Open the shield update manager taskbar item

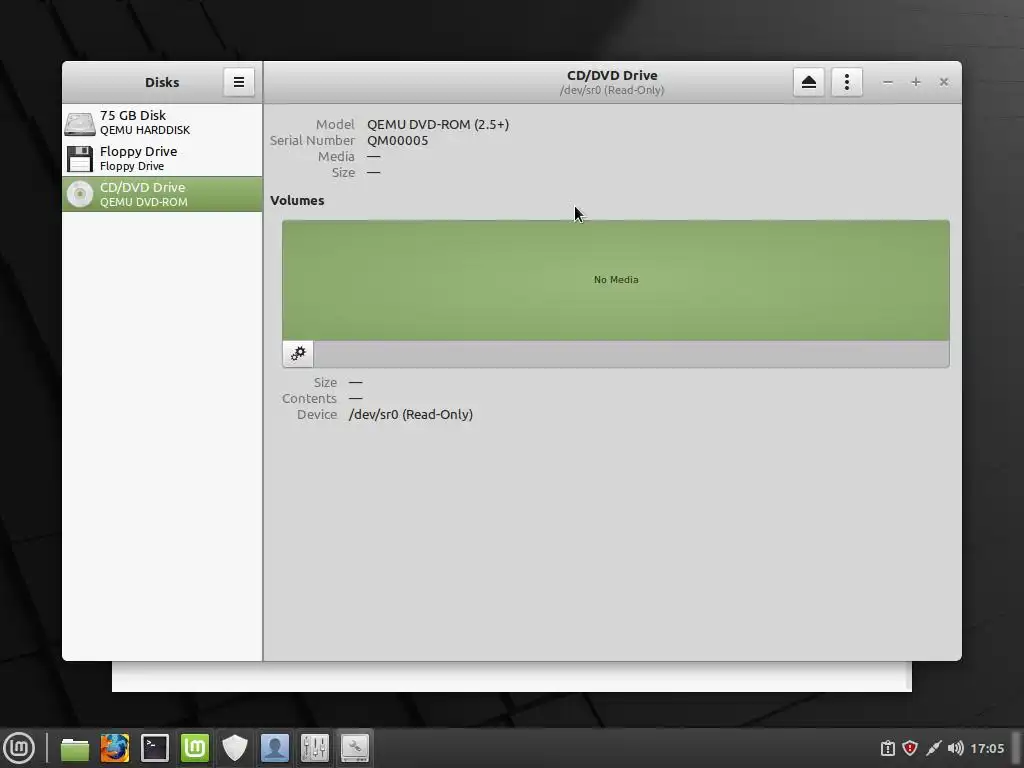point(234,748)
